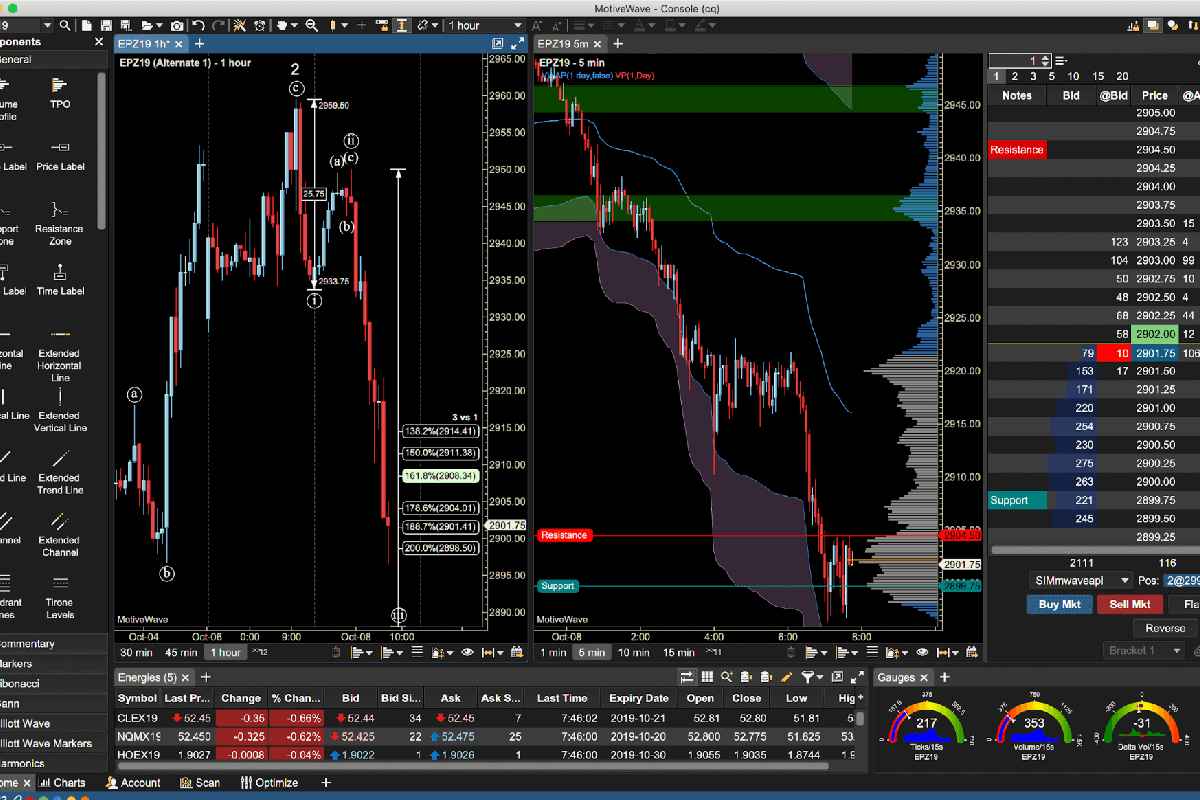The image size is (1200, 800).
Task: Switch to the EPZ19 1h chart tab
Action: (x=149, y=43)
